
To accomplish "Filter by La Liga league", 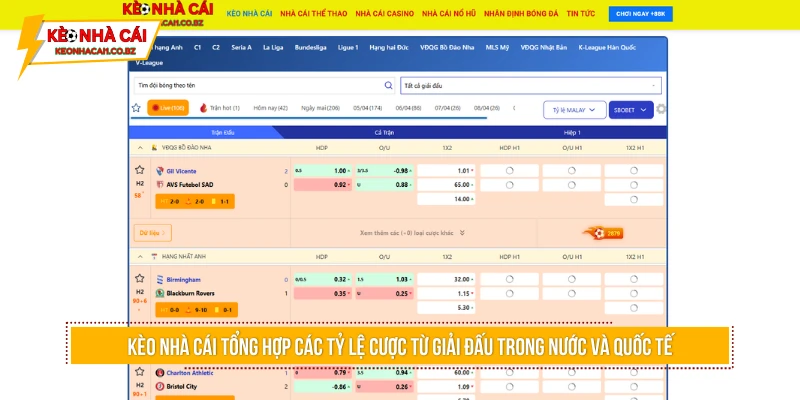I will pos(273,47).
